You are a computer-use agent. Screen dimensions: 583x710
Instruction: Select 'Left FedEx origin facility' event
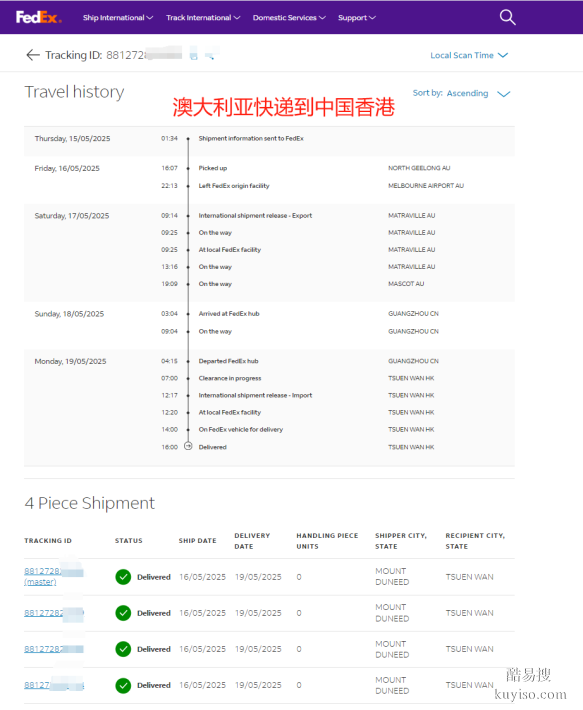click(234, 186)
